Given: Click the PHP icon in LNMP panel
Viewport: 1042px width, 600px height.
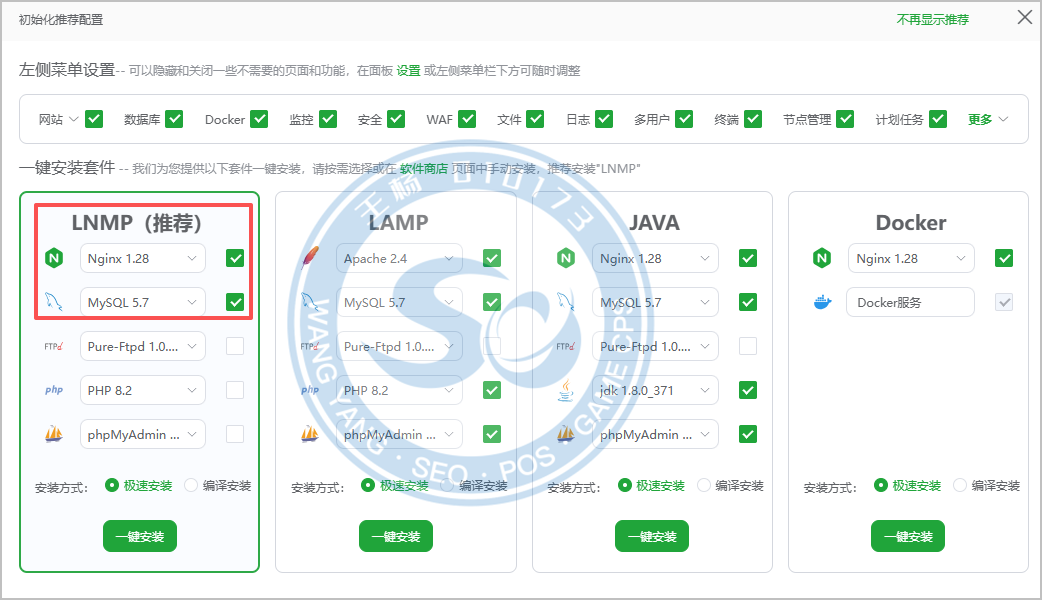Looking at the screenshot, I should pos(54,390).
